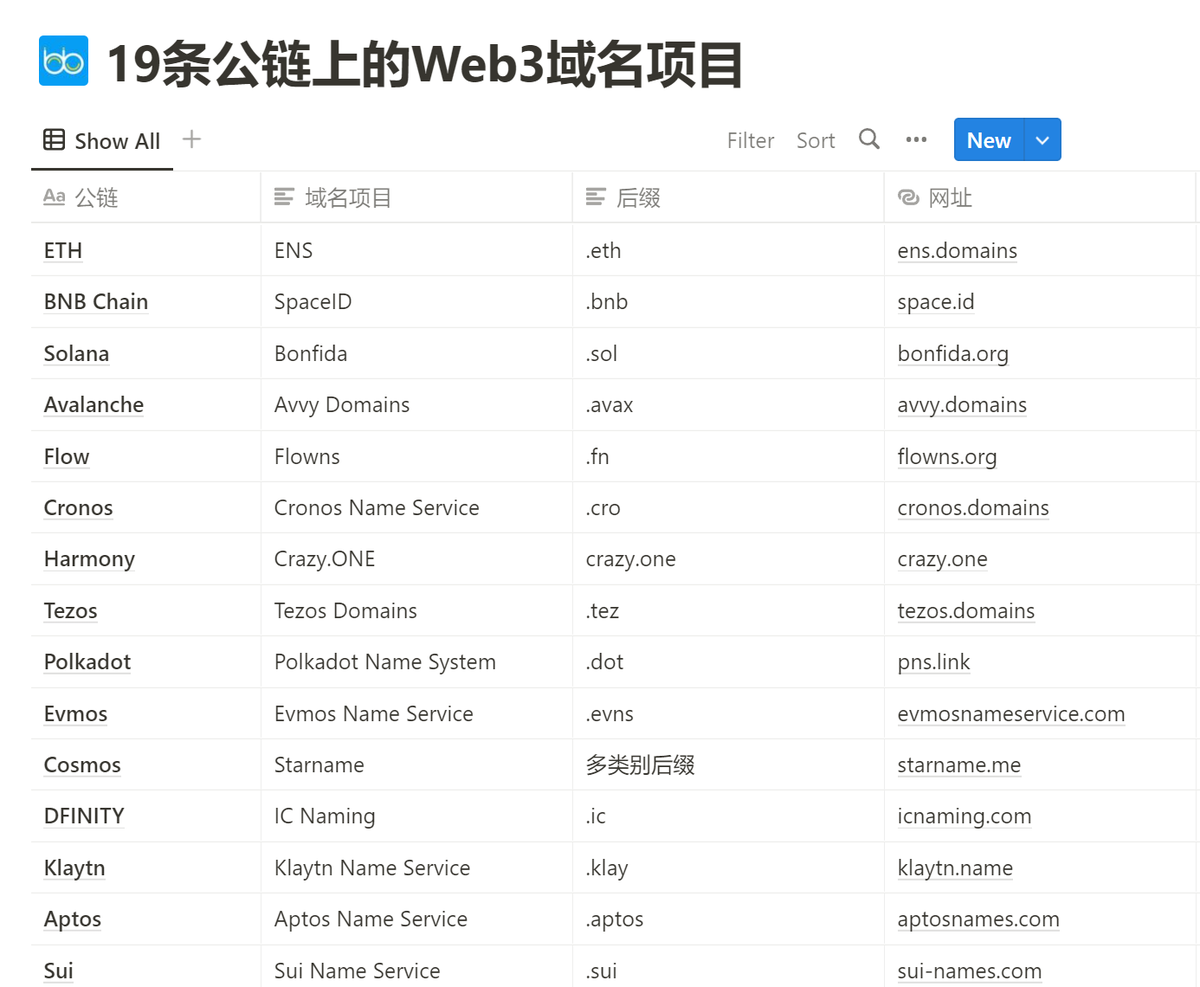Click the text icon in 后缀 header
The image size is (1200, 987).
596,197
